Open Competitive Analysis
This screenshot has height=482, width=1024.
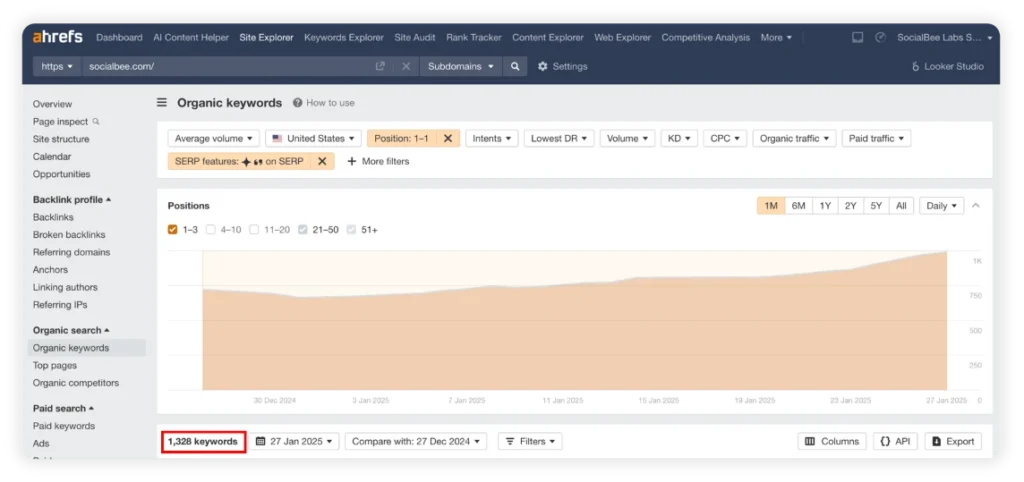tap(705, 37)
